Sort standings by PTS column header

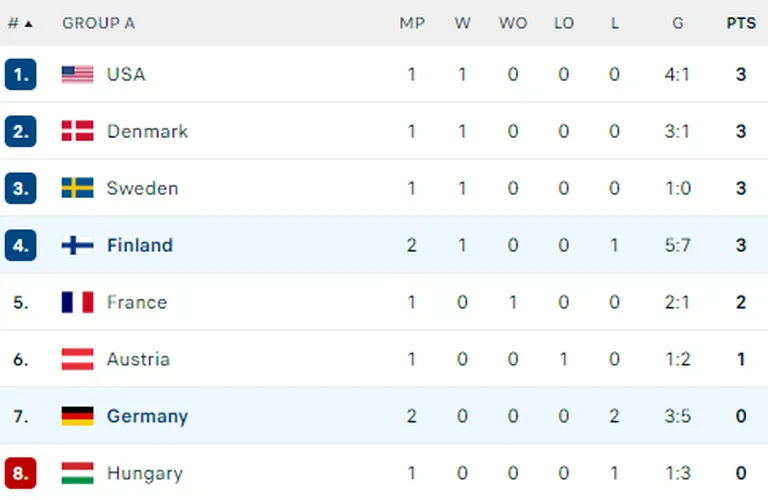(x=741, y=23)
